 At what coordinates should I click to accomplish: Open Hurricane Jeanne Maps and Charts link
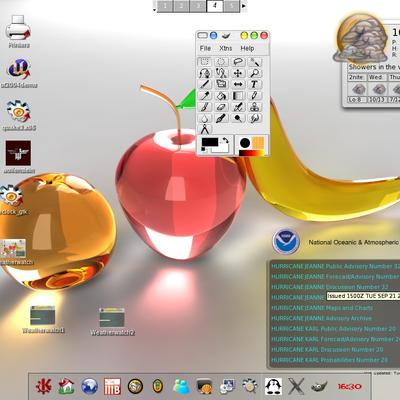[x=322, y=308]
